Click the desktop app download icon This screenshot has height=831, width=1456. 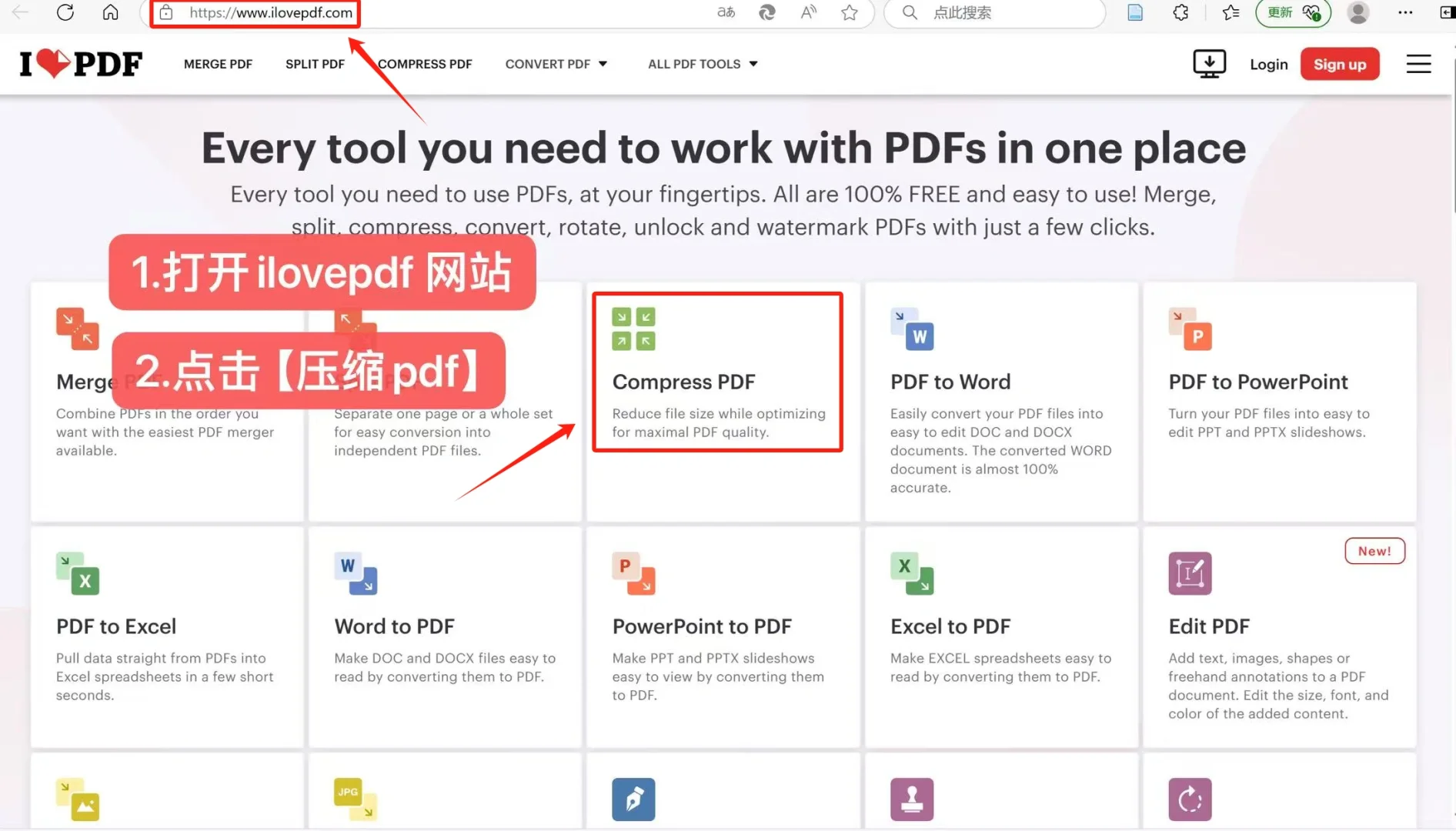[x=1209, y=64]
